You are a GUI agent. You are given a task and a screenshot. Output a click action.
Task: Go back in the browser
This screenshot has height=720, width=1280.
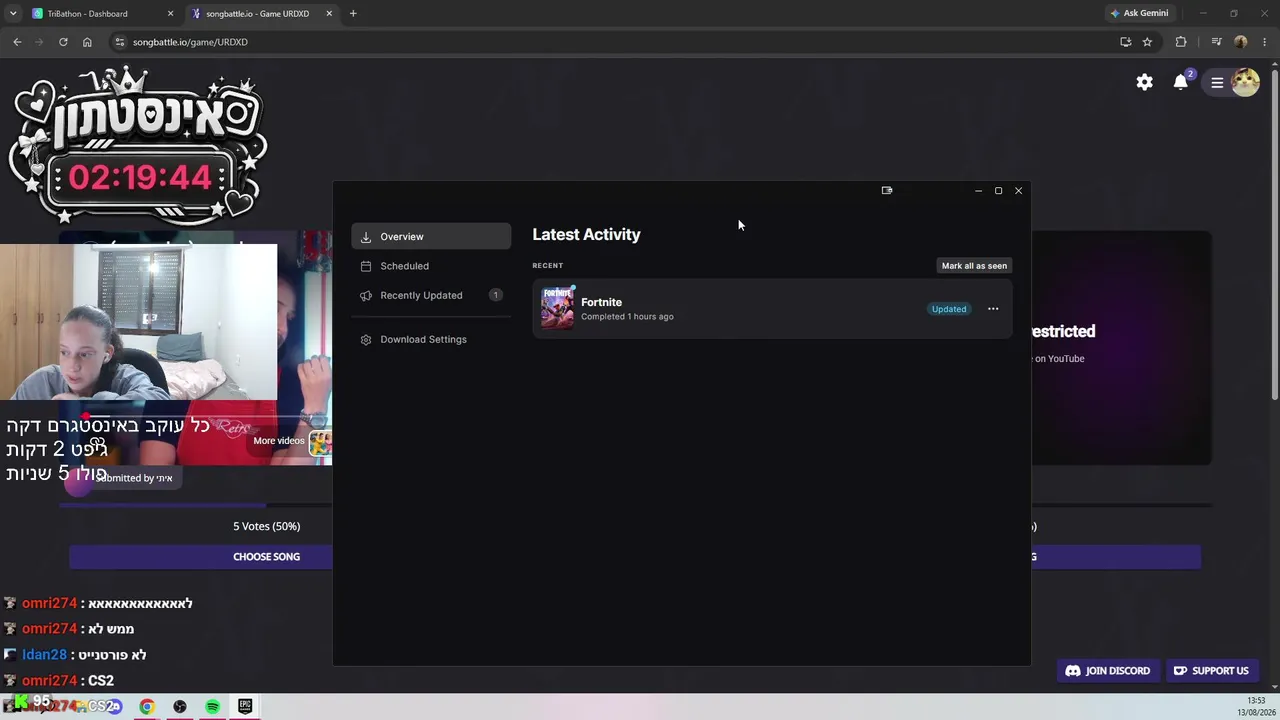pyautogui.click(x=17, y=42)
